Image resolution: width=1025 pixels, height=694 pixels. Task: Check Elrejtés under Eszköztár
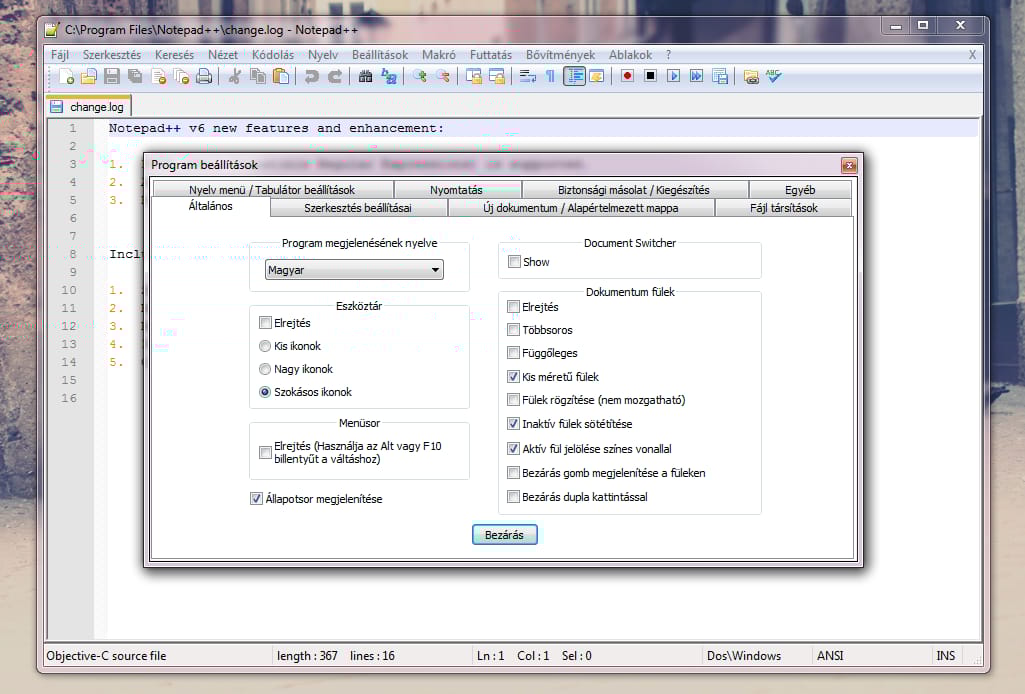[265, 323]
